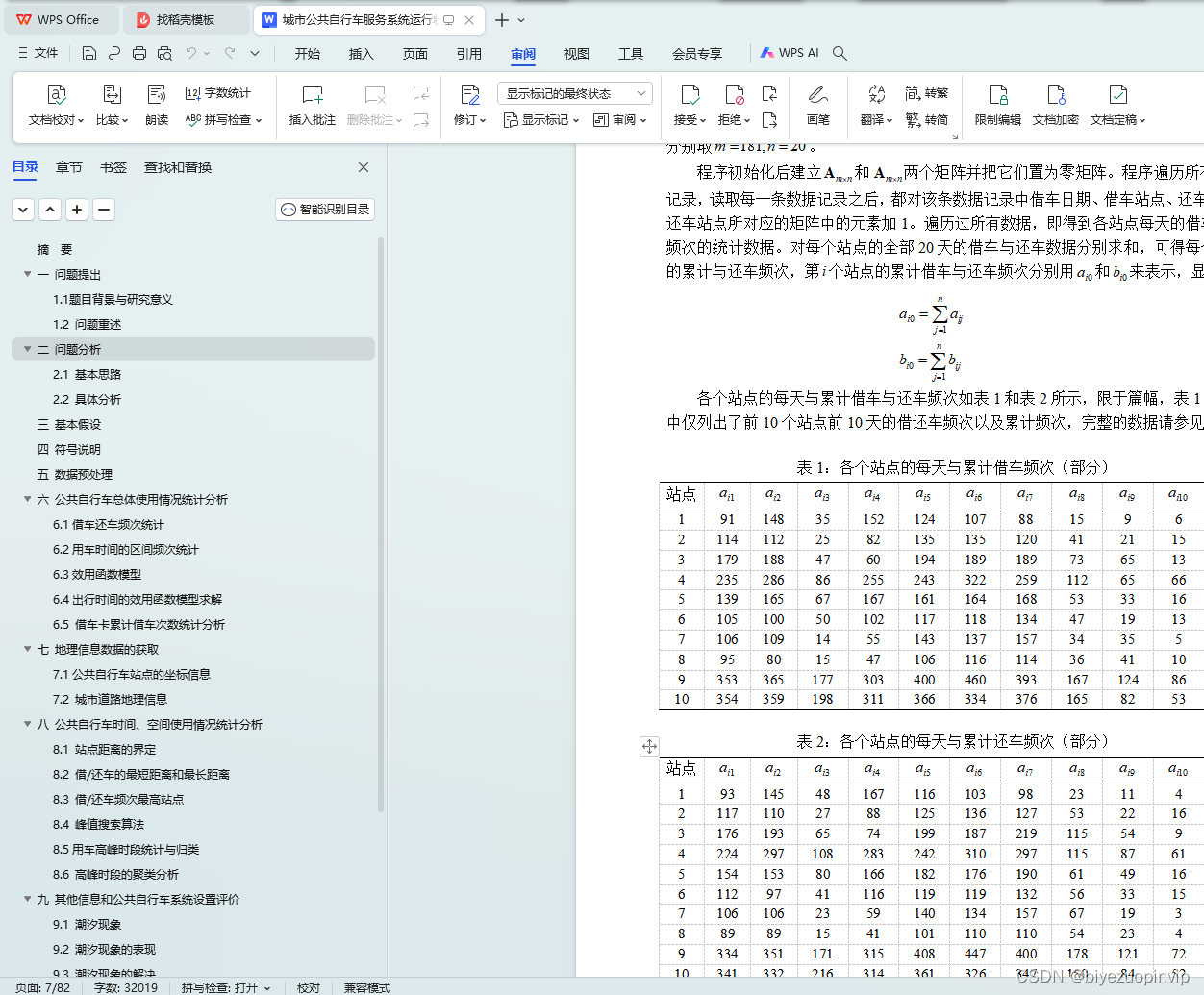Click 字数: 32019 in status bar
Screen dimensions: 1204x995
pyautogui.click(x=126, y=987)
